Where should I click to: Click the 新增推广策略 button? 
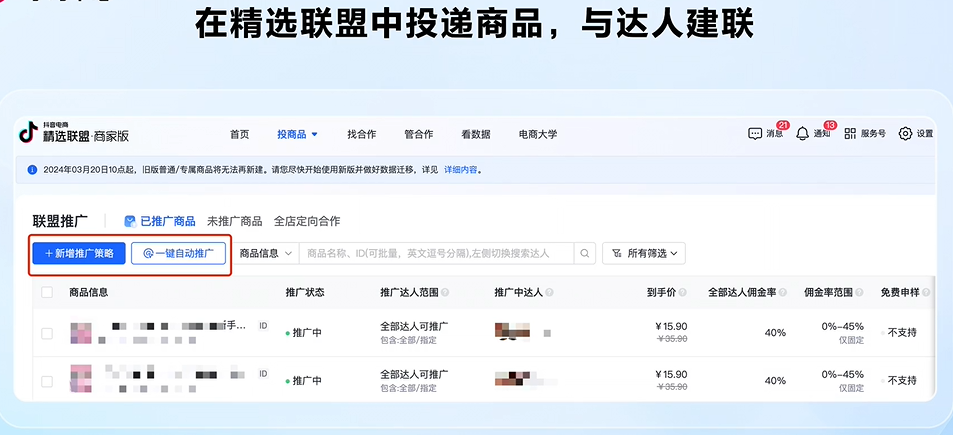78,254
